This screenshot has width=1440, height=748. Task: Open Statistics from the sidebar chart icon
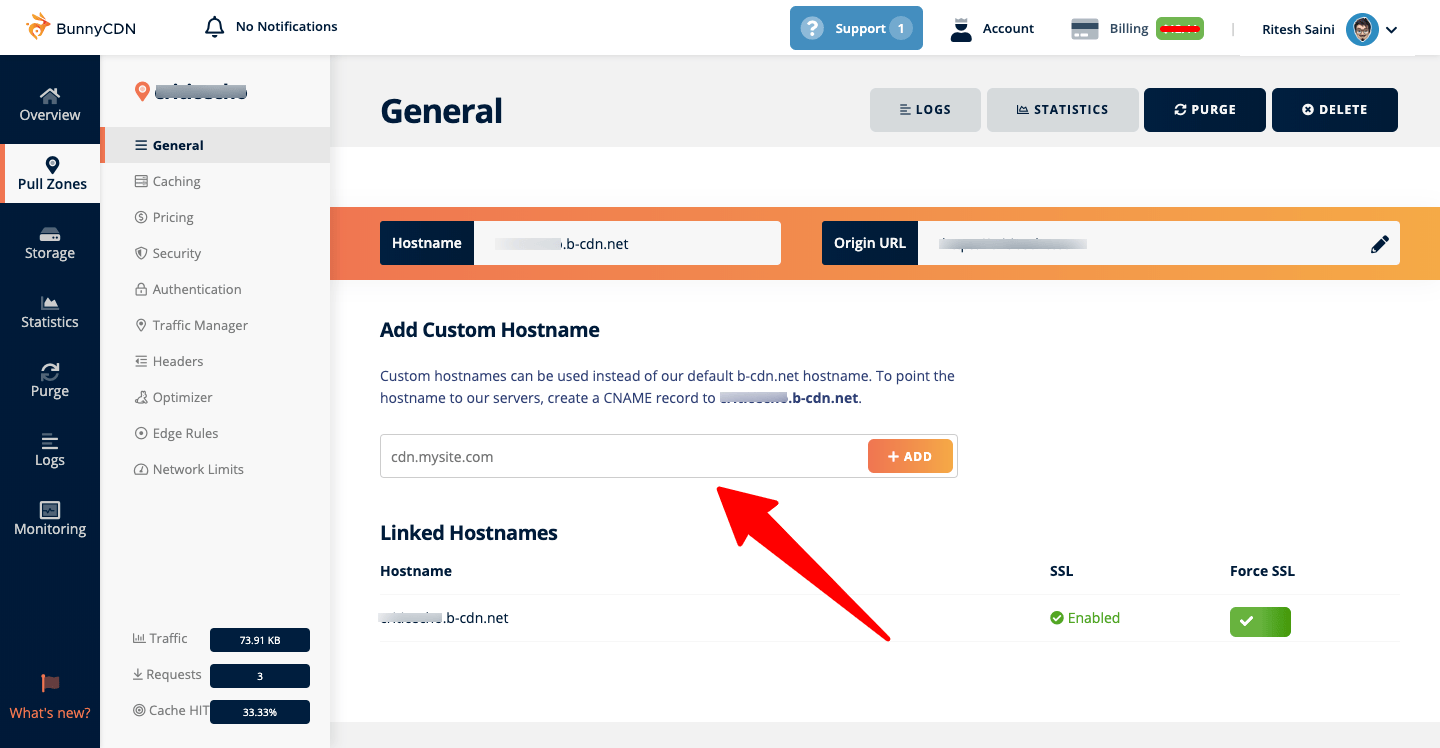50,303
